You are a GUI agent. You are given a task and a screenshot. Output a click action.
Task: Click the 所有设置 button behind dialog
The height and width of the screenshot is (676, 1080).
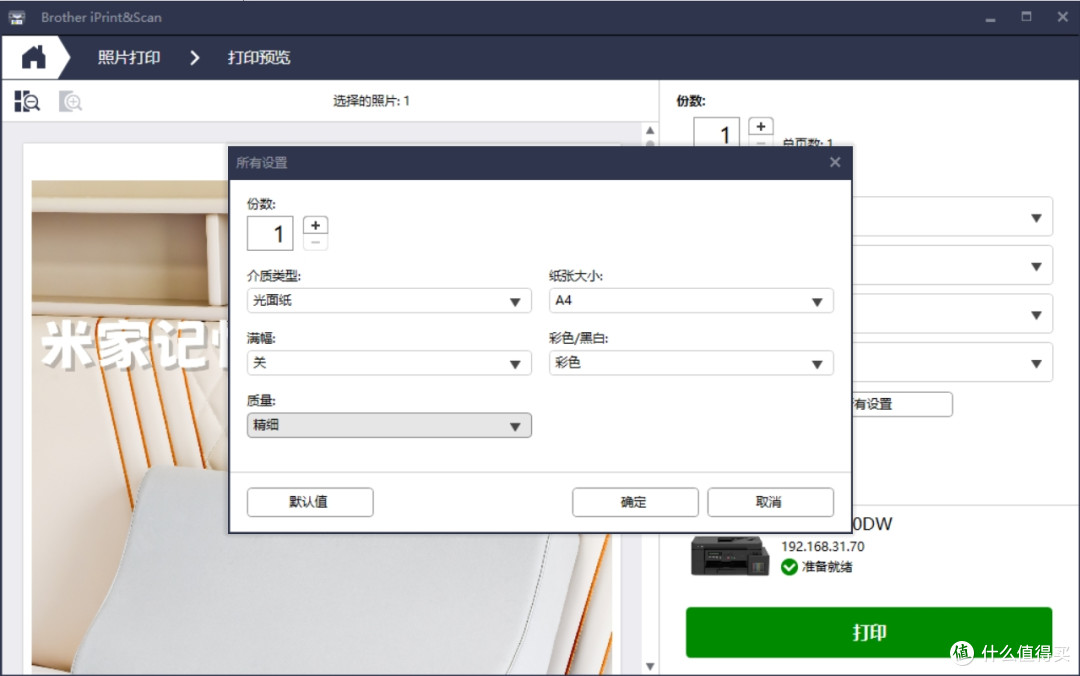point(902,404)
